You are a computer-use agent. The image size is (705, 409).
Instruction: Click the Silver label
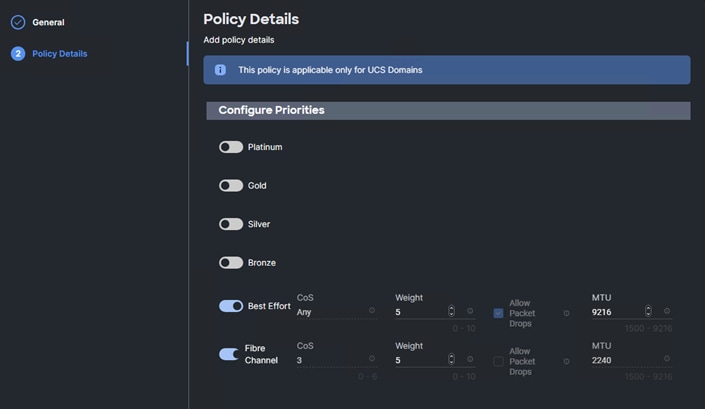(259, 224)
